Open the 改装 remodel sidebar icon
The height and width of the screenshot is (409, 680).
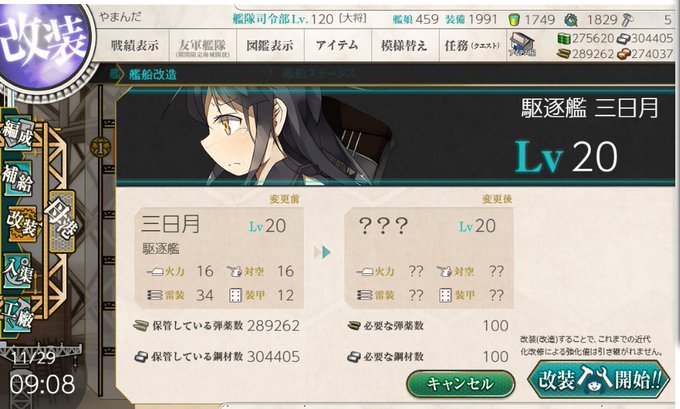click(22, 223)
